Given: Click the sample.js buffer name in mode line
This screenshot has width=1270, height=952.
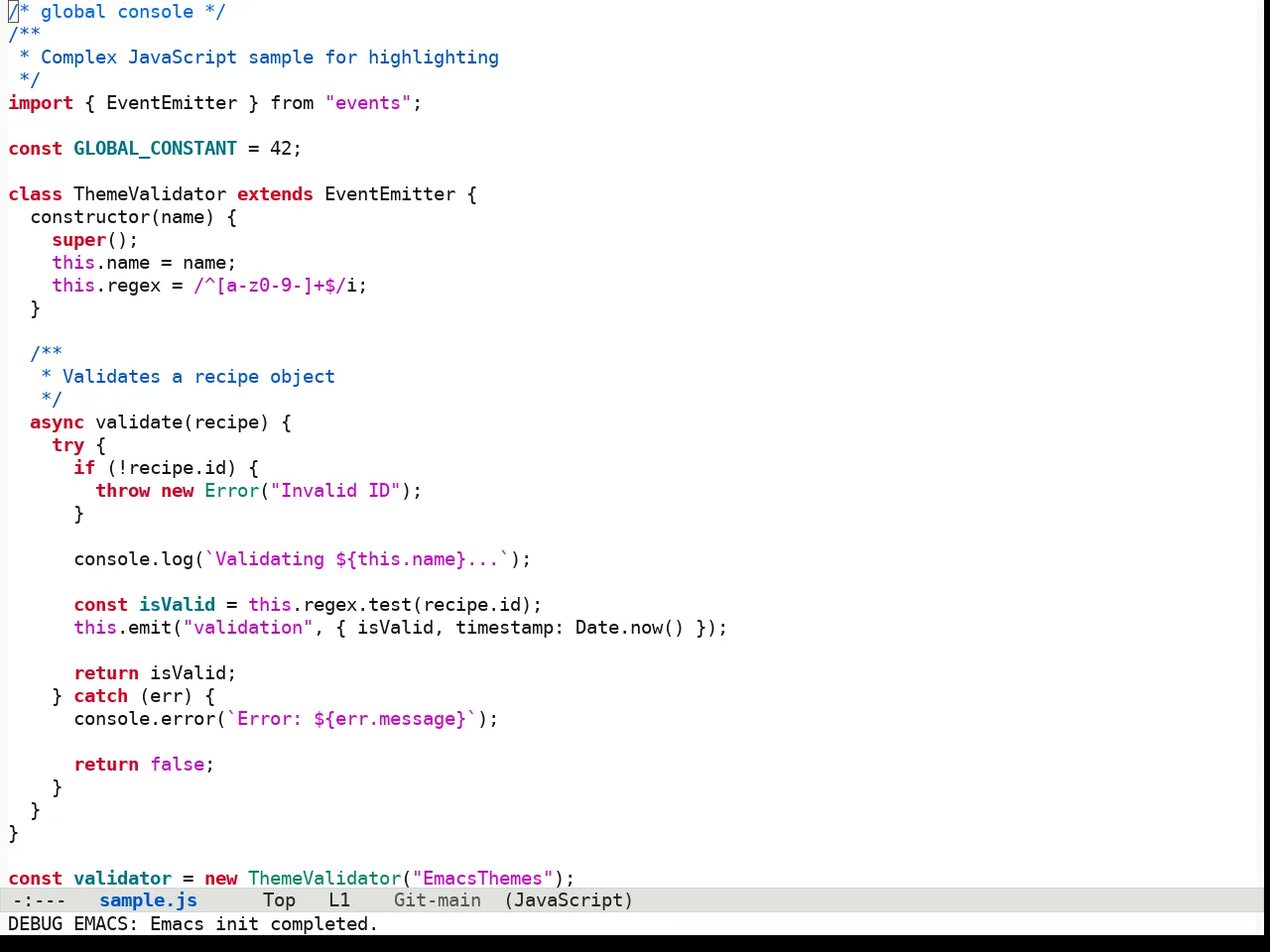Looking at the screenshot, I should (148, 900).
